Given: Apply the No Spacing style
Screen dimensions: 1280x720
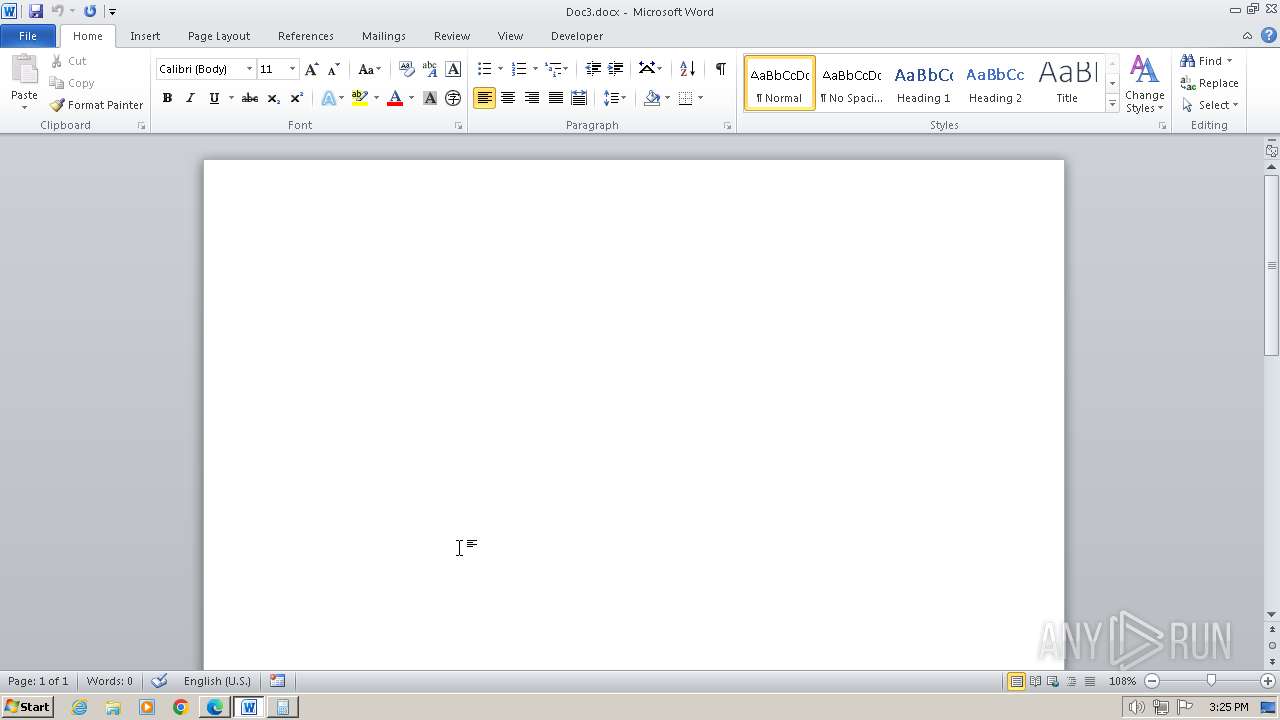Looking at the screenshot, I should click(851, 83).
